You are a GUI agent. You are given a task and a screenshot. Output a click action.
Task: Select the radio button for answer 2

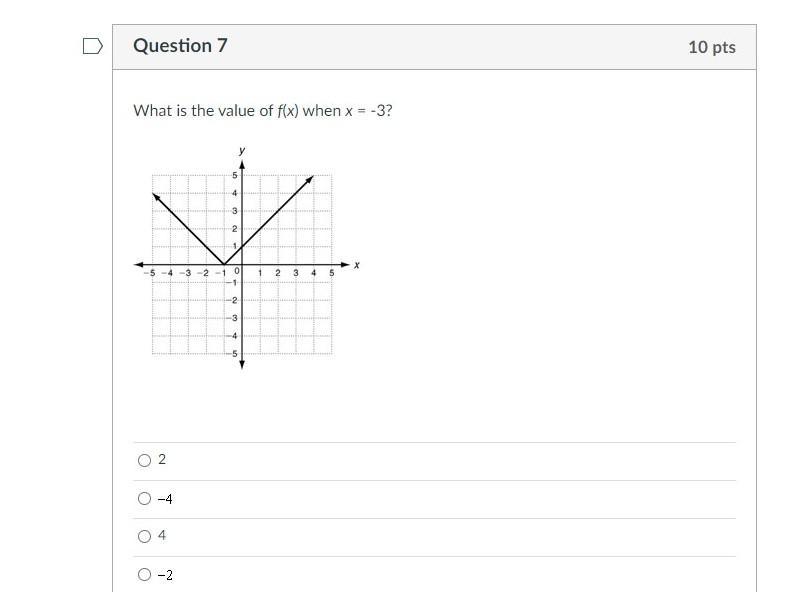(145, 461)
